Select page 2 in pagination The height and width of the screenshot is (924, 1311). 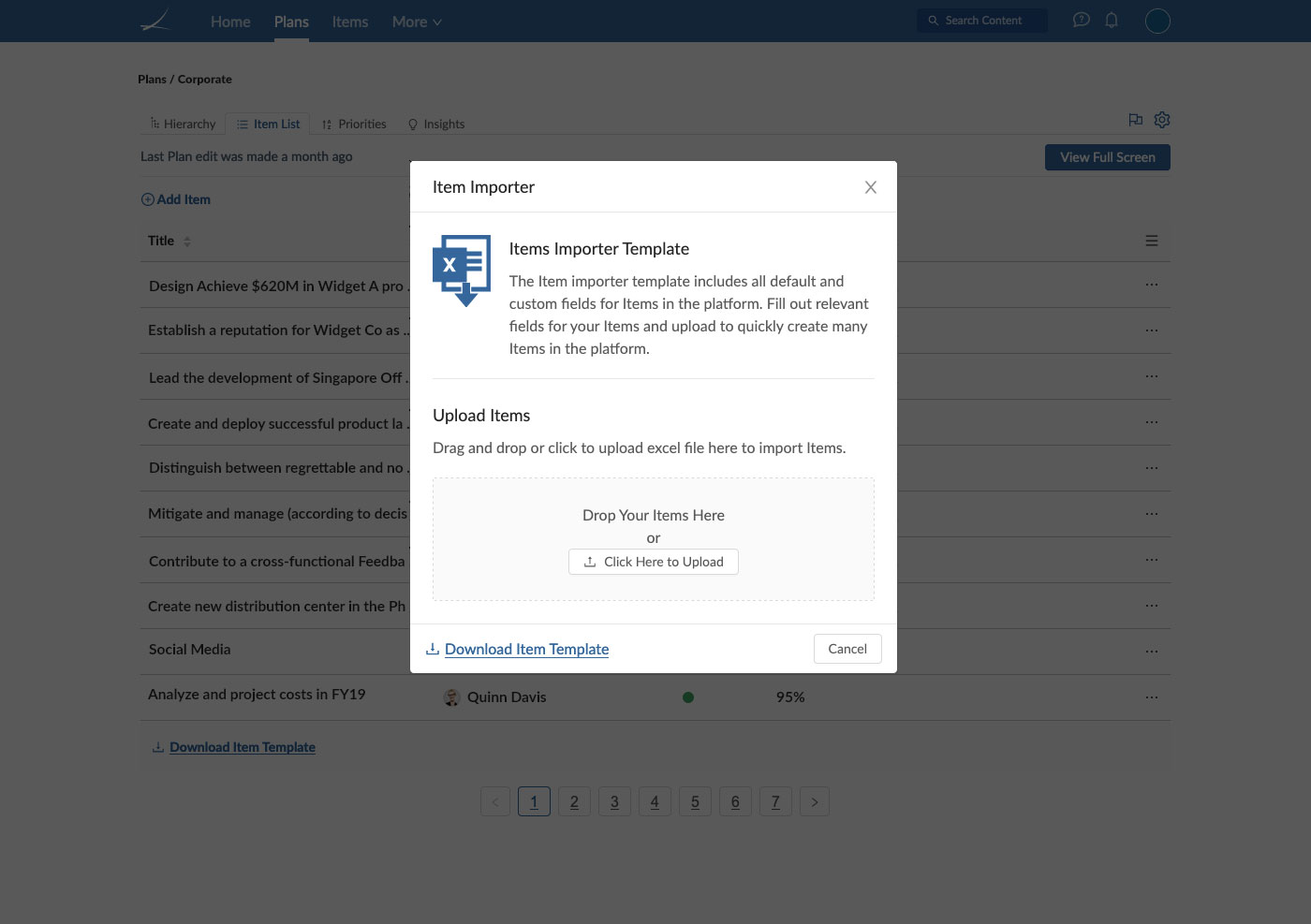tap(574, 801)
